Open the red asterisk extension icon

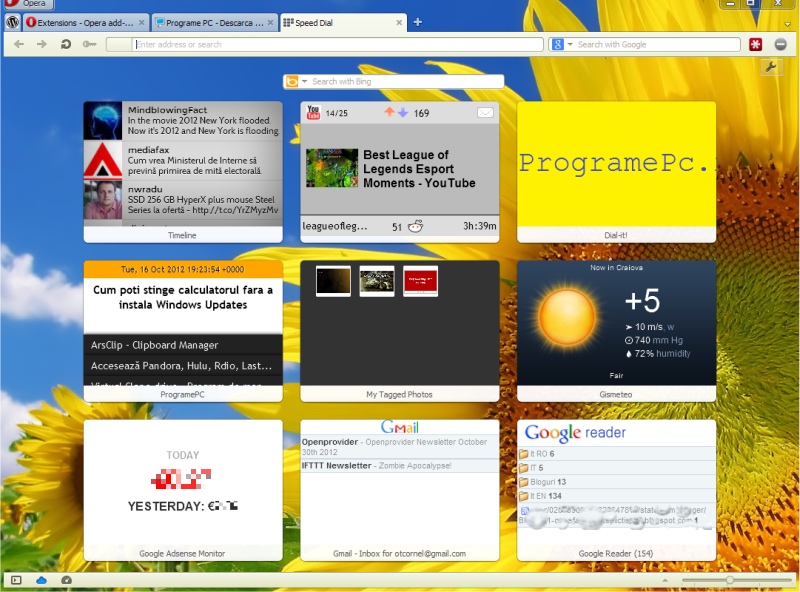(x=756, y=44)
